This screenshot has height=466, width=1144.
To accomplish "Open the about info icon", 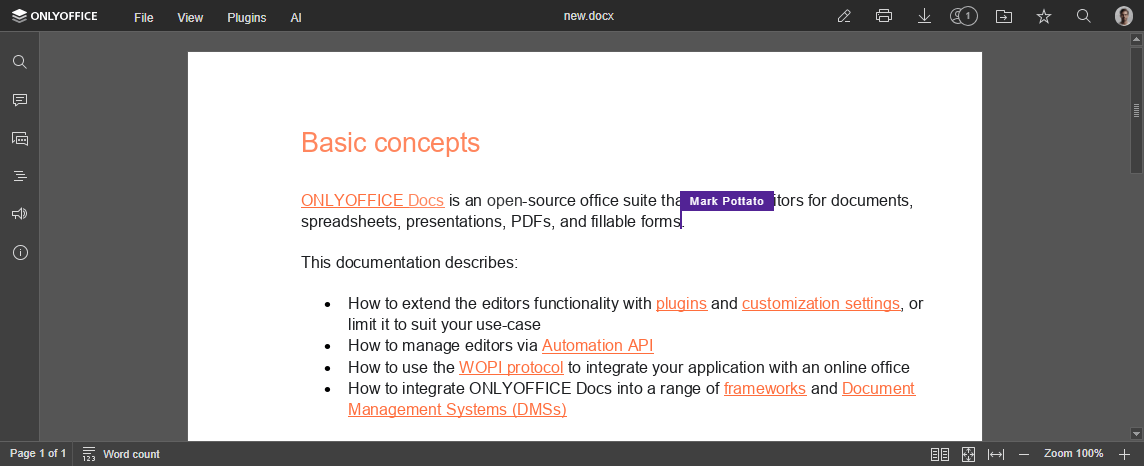I will point(20,252).
